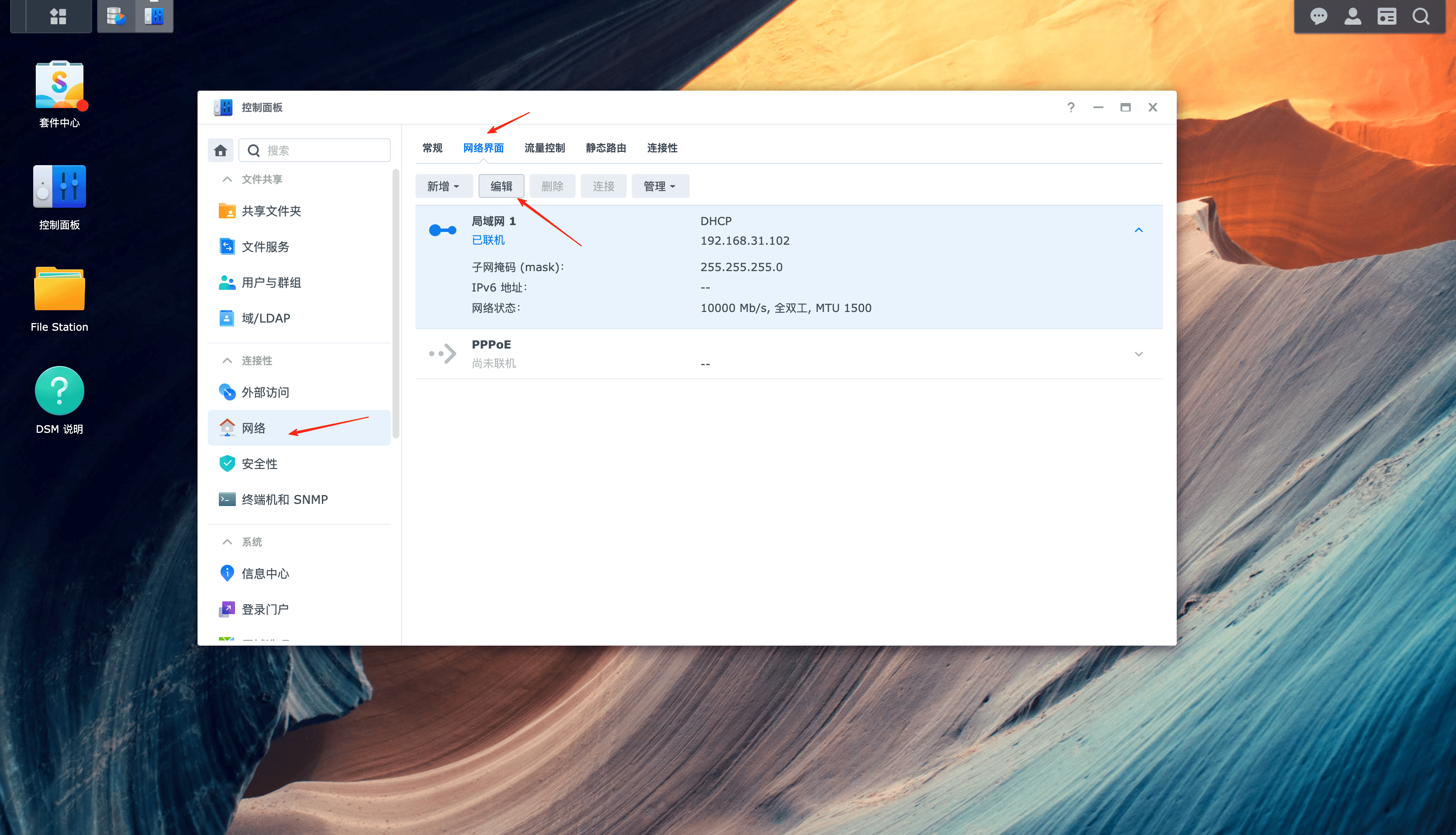Click the sidebar vertical scrollbar
The image size is (1456, 835).
(395, 304)
